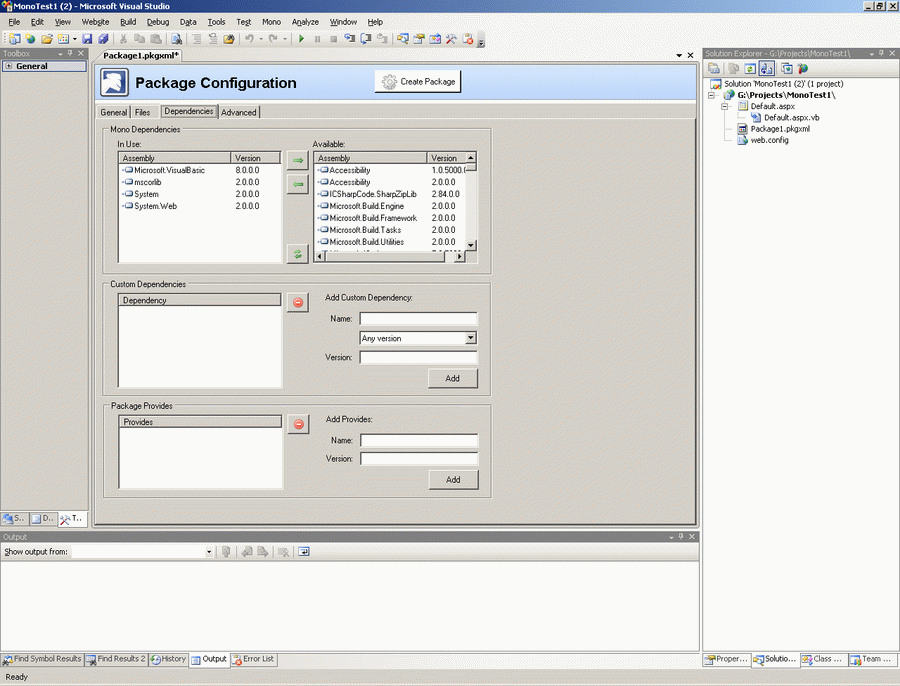Image resolution: width=900 pixels, height=686 pixels.
Task: Open the Analyze menu
Action: pyautogui.click(x=305, y=22)
